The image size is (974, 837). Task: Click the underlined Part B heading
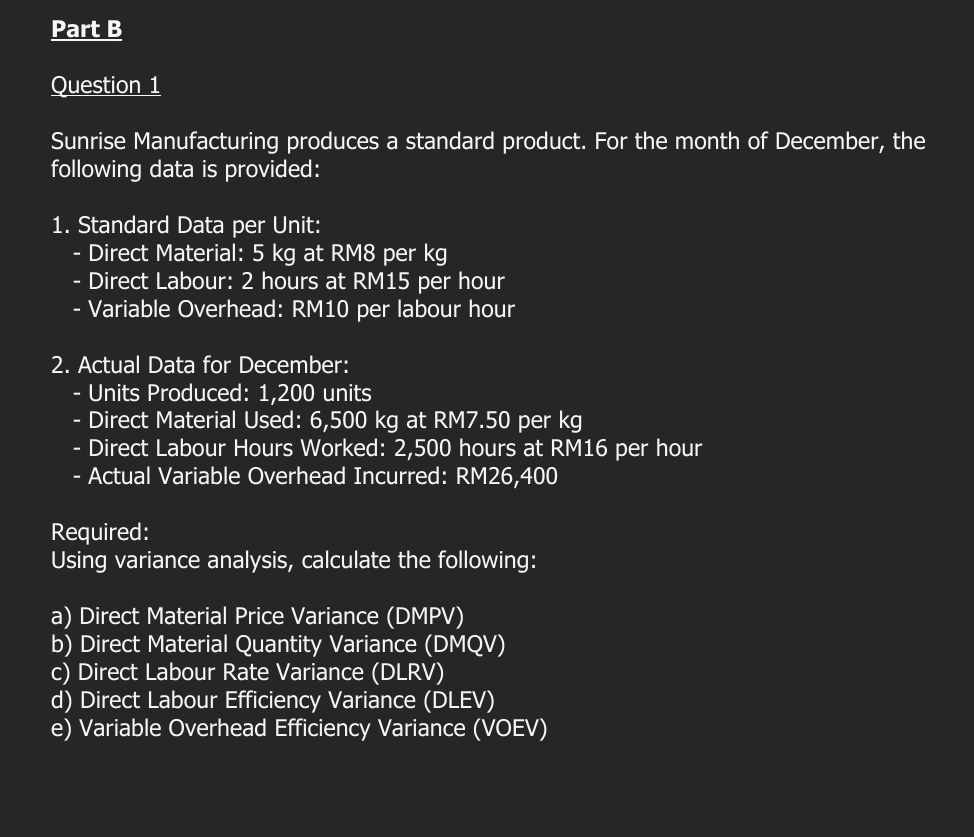coord(87,29)
